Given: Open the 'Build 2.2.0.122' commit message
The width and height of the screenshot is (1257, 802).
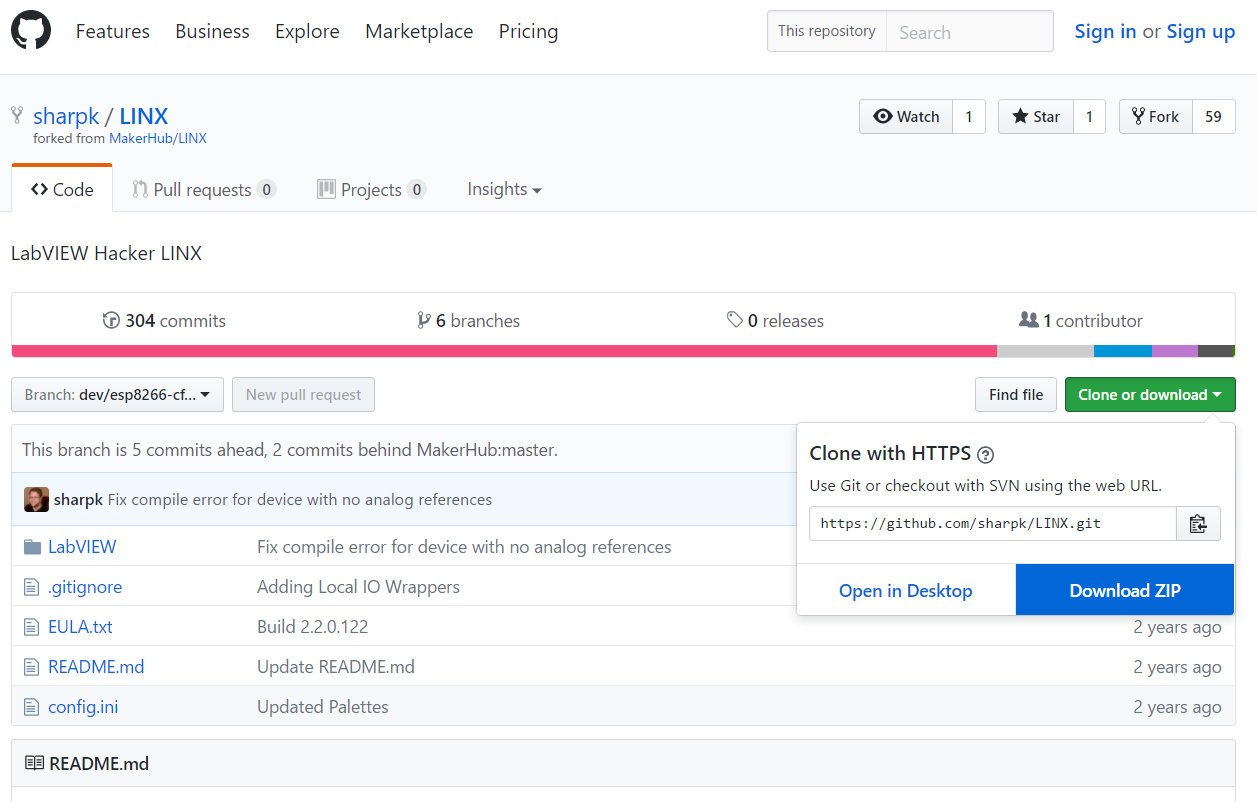Looking at the screenshot, I should coord(312,627).
